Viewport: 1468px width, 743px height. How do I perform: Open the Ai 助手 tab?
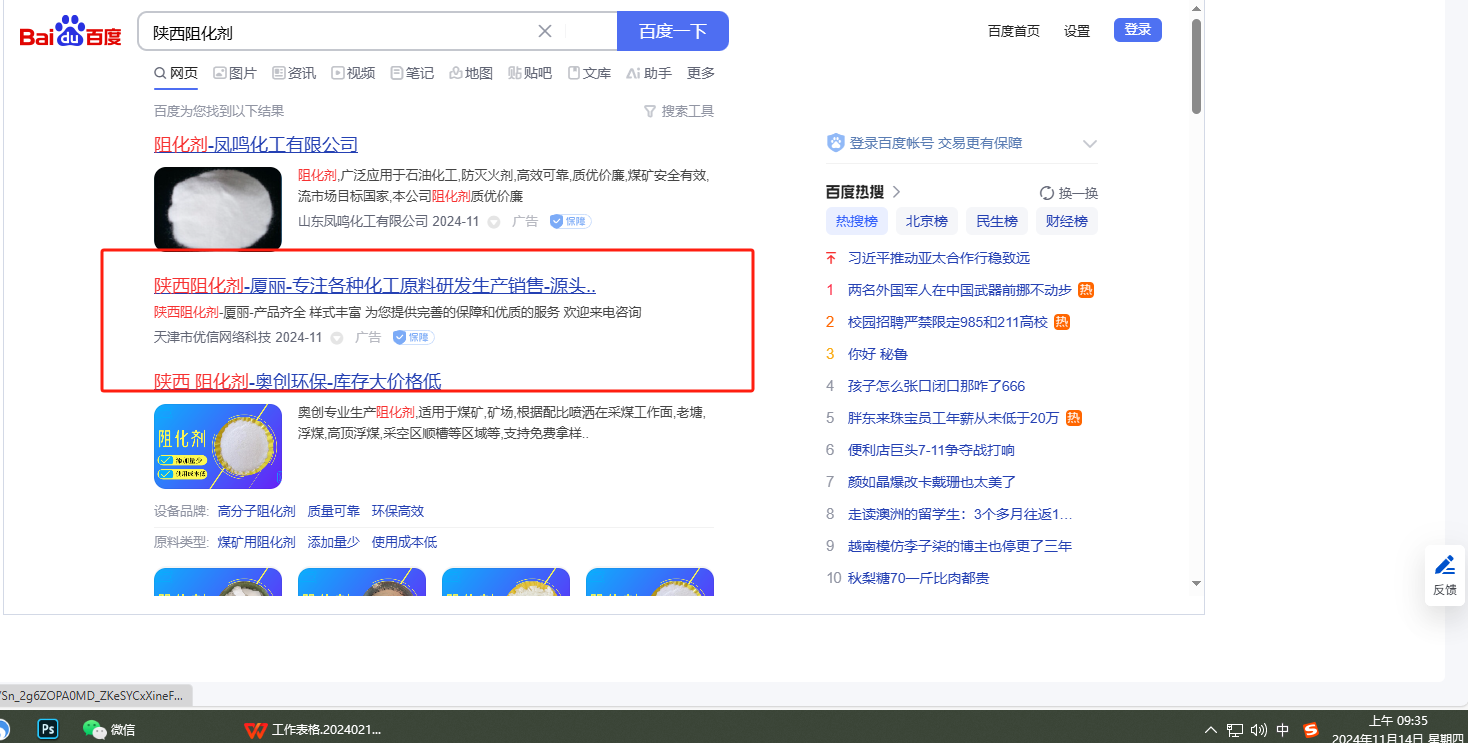[x=649, y=73]
